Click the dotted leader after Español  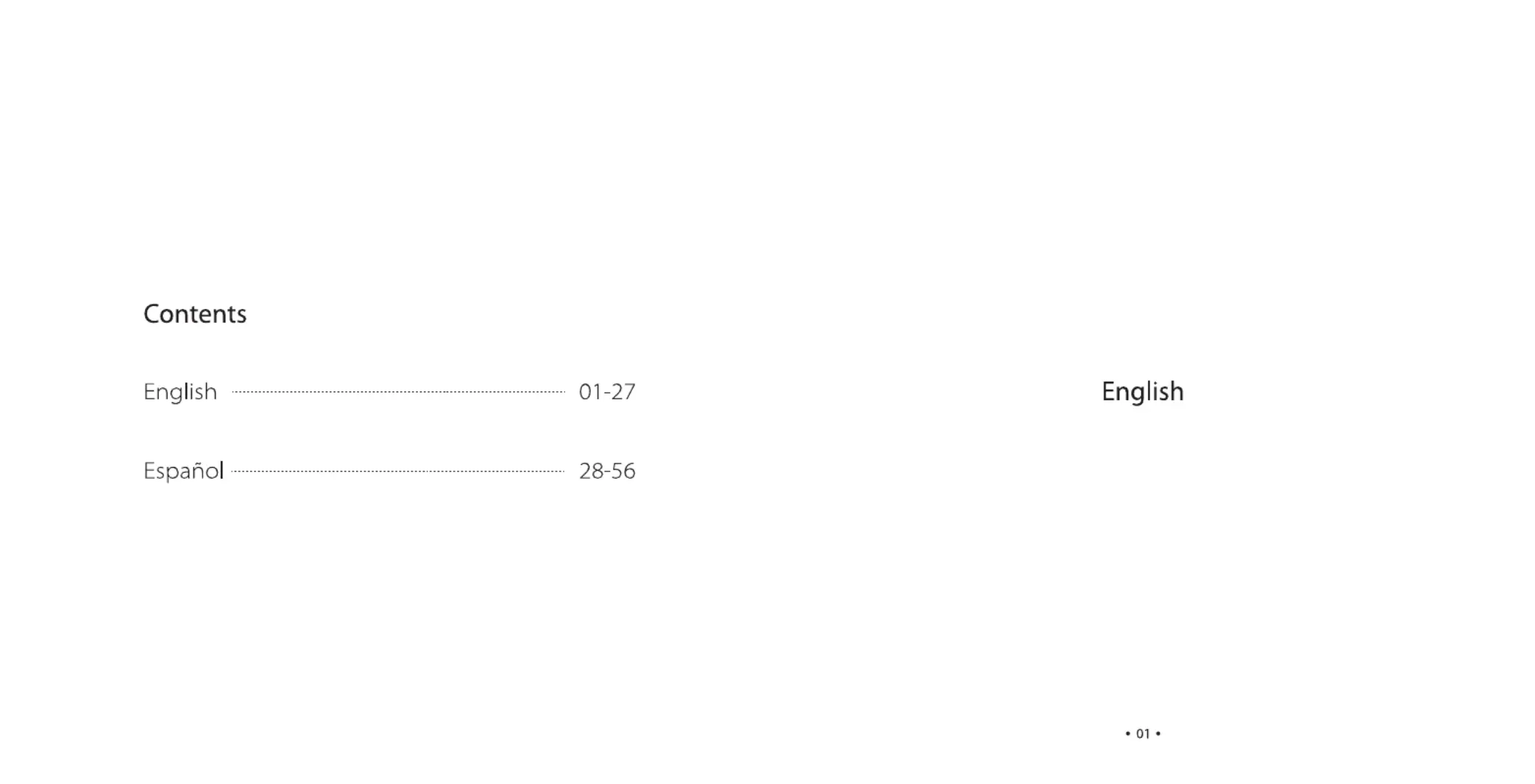[x=398, y=471]
